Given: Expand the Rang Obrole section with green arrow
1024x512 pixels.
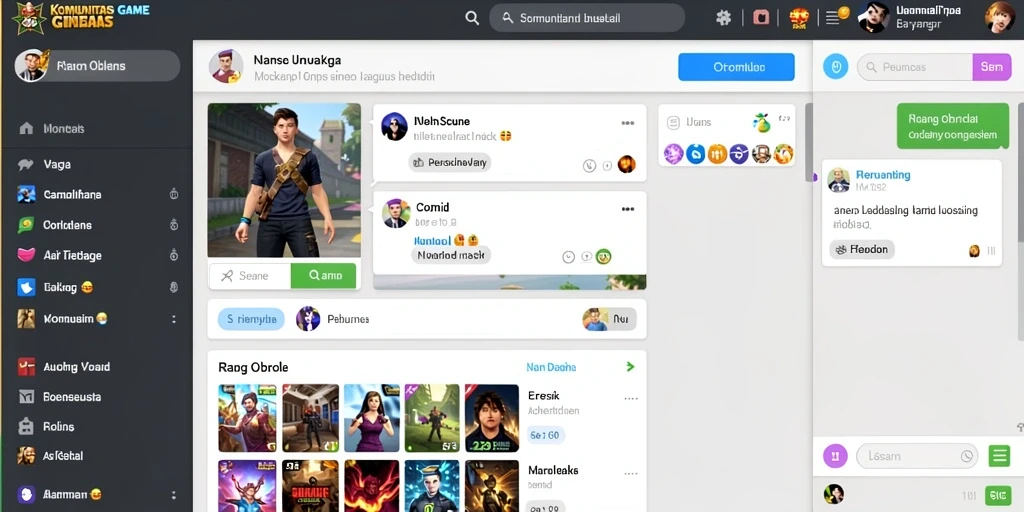Looking at the screenshot, I should pyautogui.click(x=630, y=367).
